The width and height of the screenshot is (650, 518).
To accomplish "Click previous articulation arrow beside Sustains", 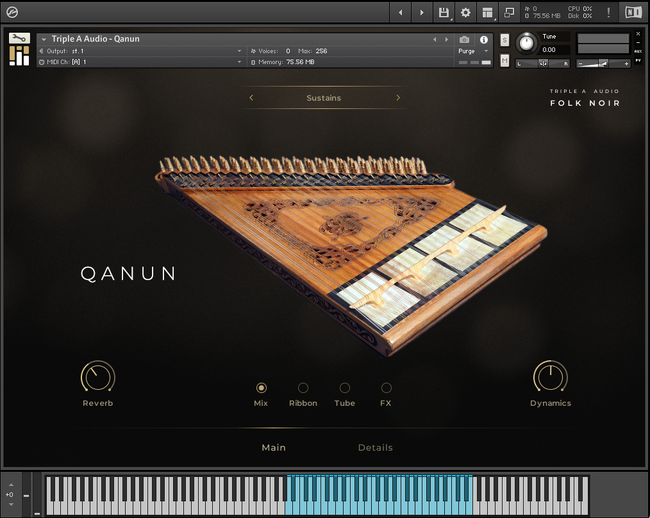I will click(x=251, y=98).
